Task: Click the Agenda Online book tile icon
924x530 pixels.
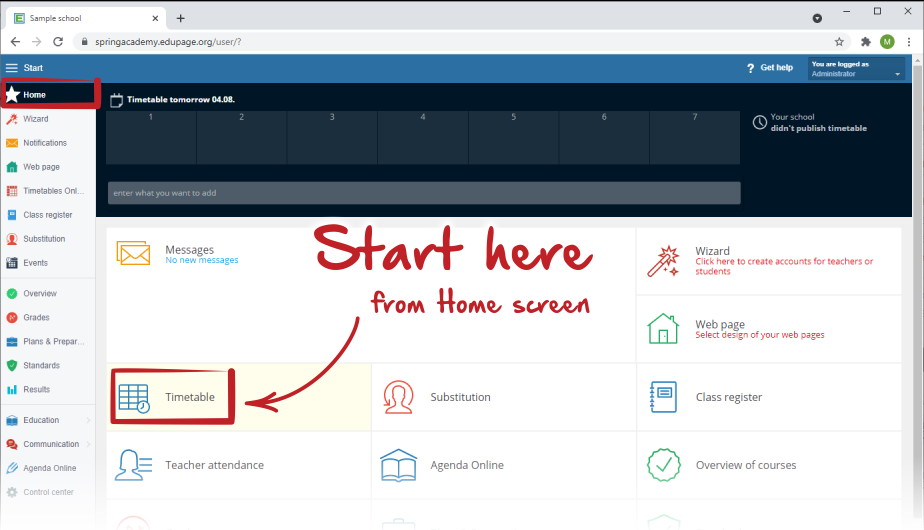Action: 398,465
